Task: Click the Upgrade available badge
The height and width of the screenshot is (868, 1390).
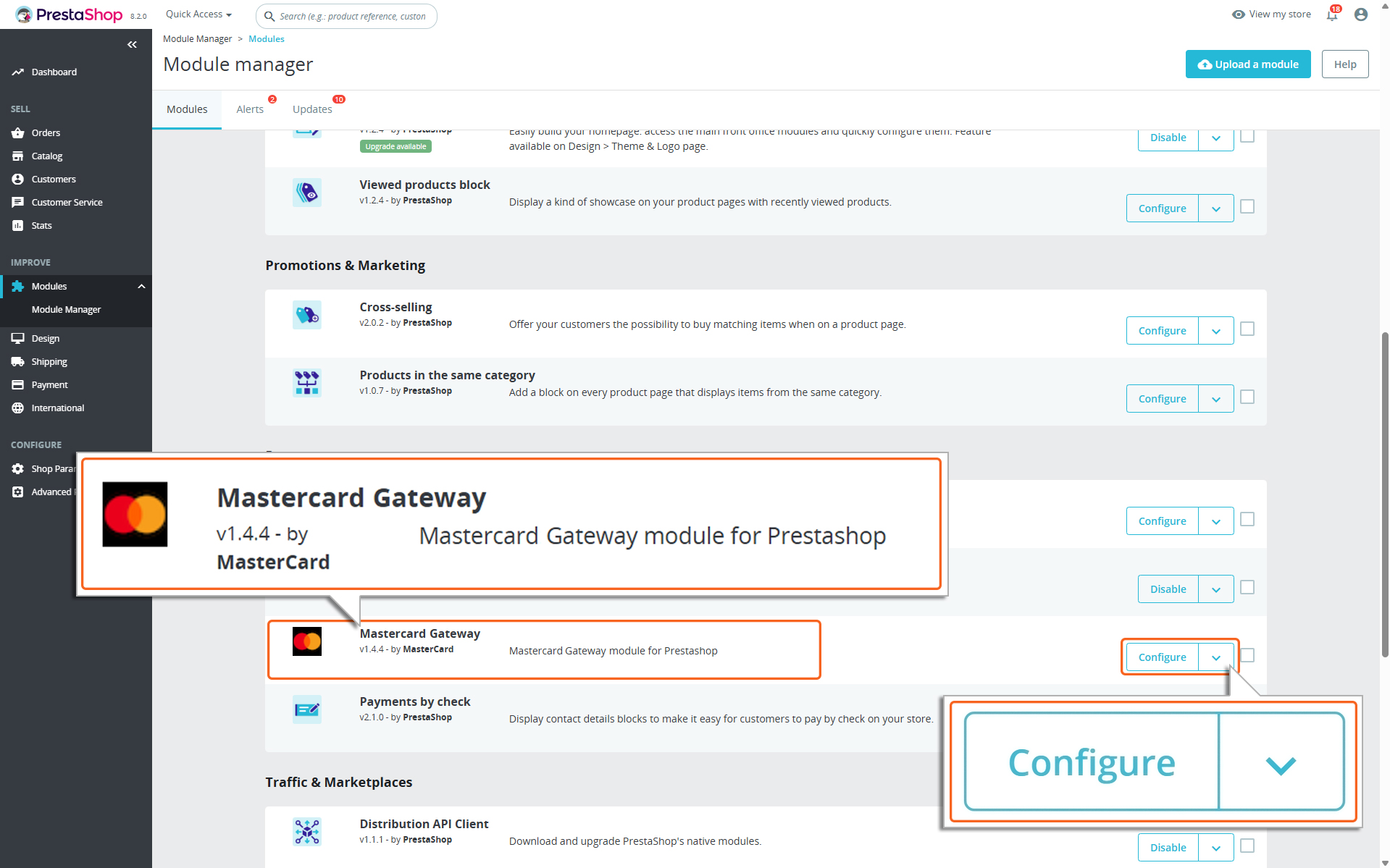Action: pyautogui.click(x=395, y=146)
